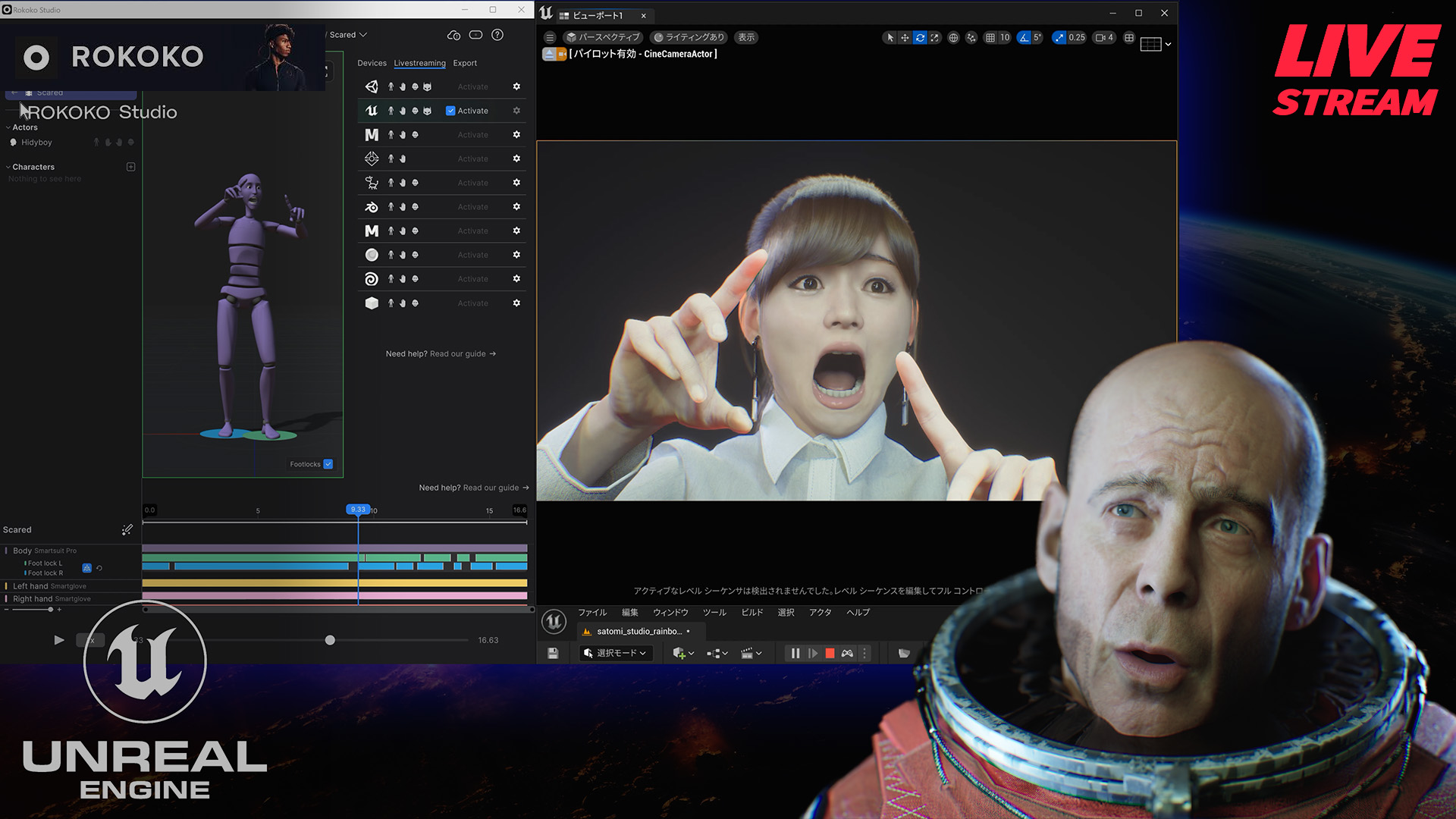Collapse the Actors section in Rokoko
The height and width of the screenshot is (819, 1456).
point(8,127)
